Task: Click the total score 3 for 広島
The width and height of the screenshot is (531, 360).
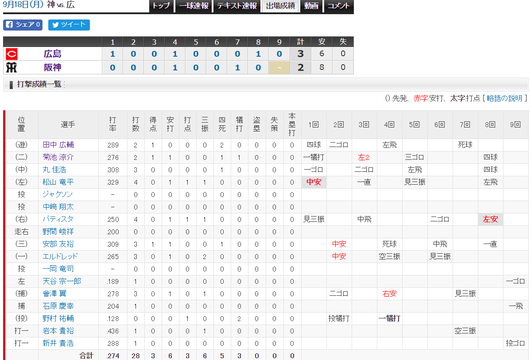Action: [x=300, y=54]
